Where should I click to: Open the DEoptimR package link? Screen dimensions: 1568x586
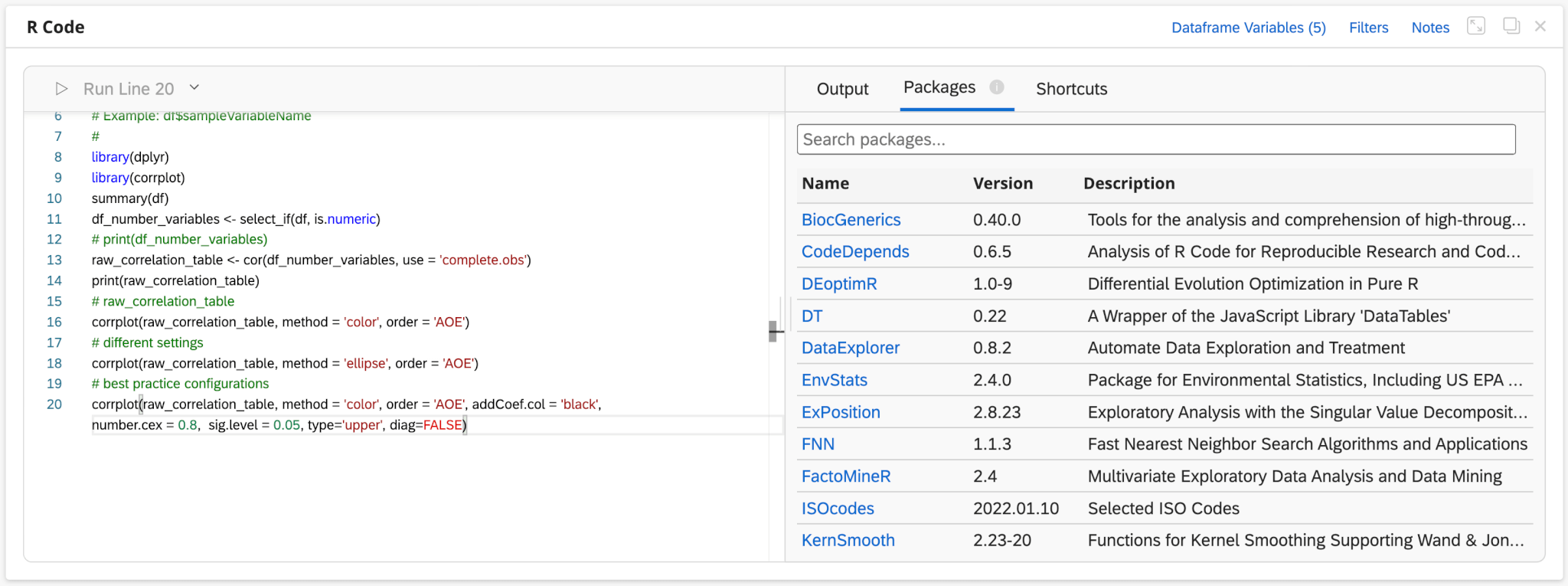click(x=839, y=284)
